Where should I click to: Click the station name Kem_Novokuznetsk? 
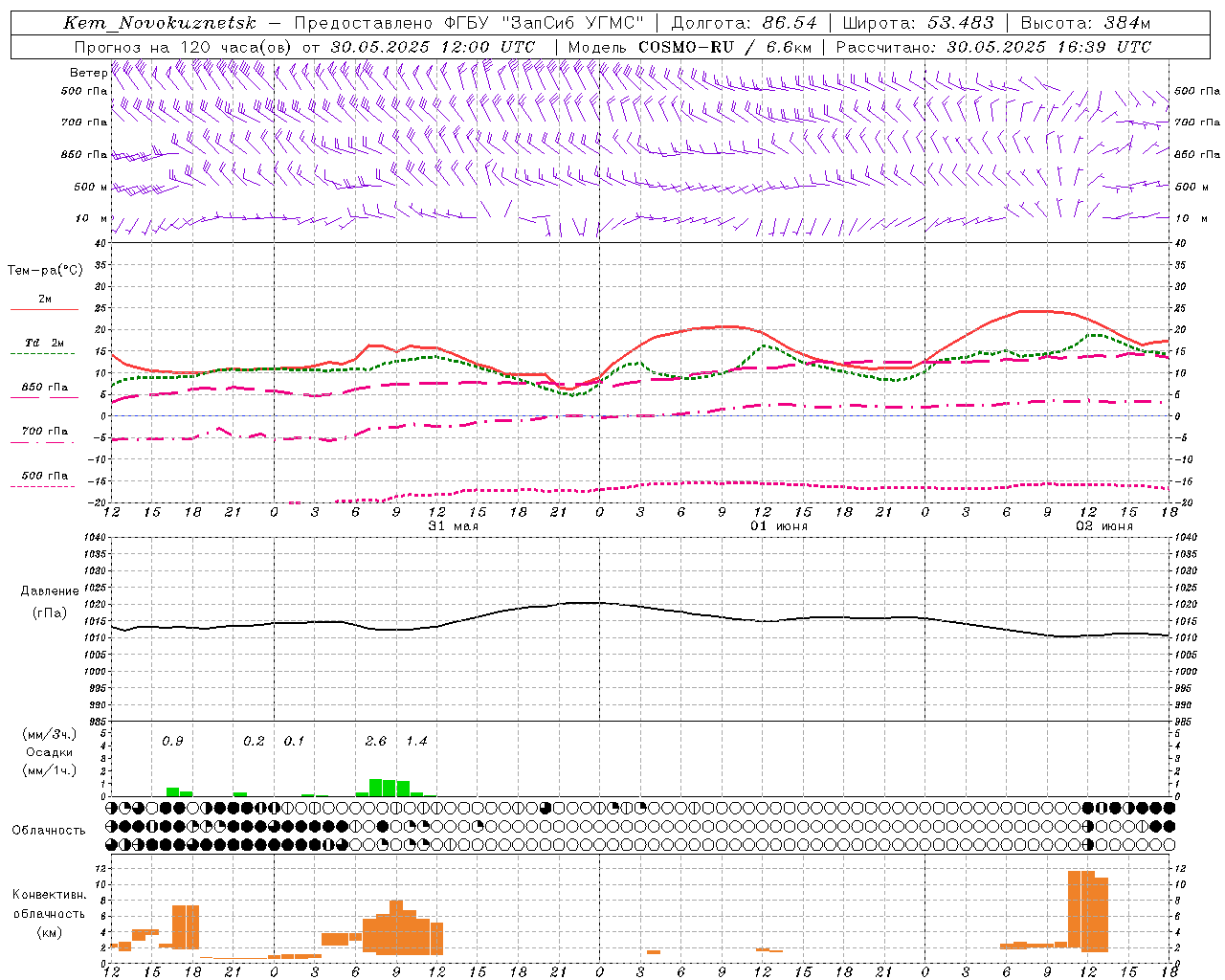(160, 24)
